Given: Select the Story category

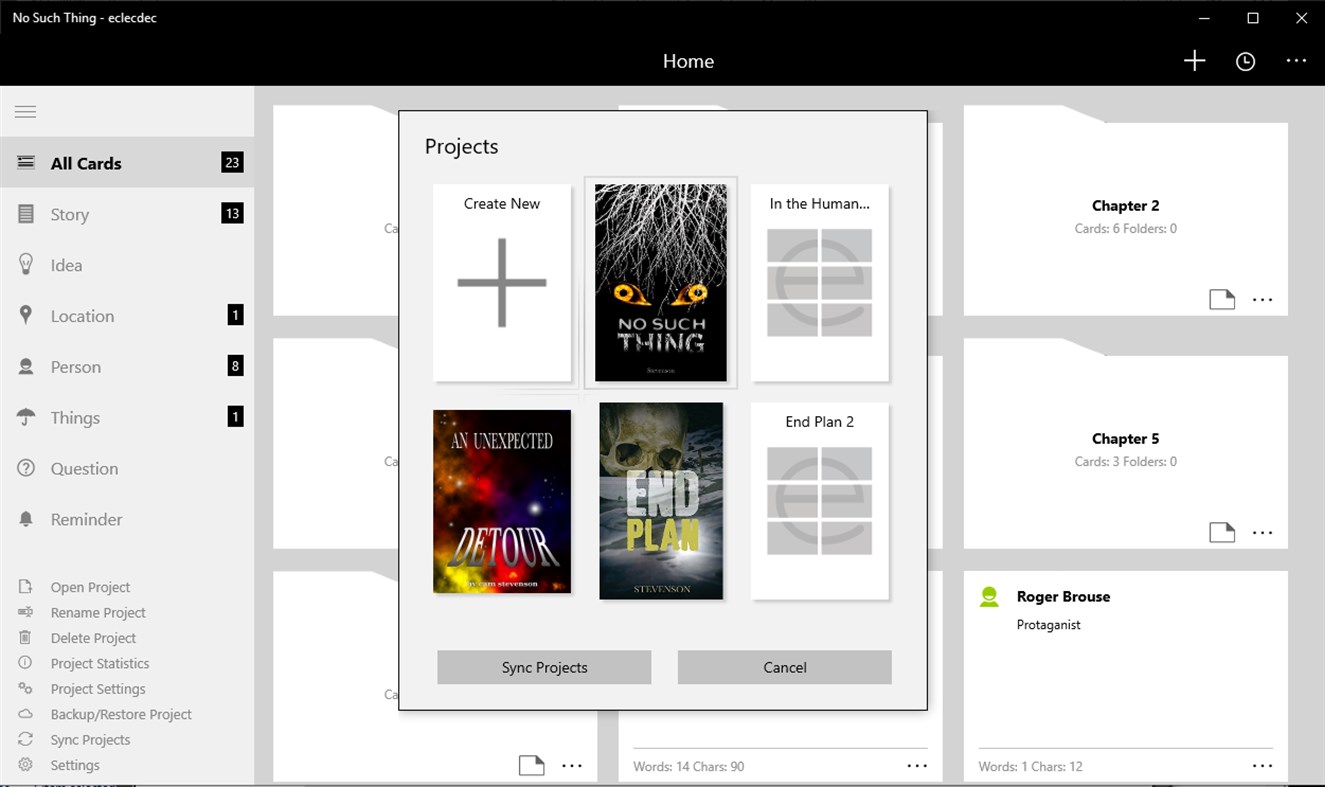Looking at the screenshot, I should pos(127,214).
